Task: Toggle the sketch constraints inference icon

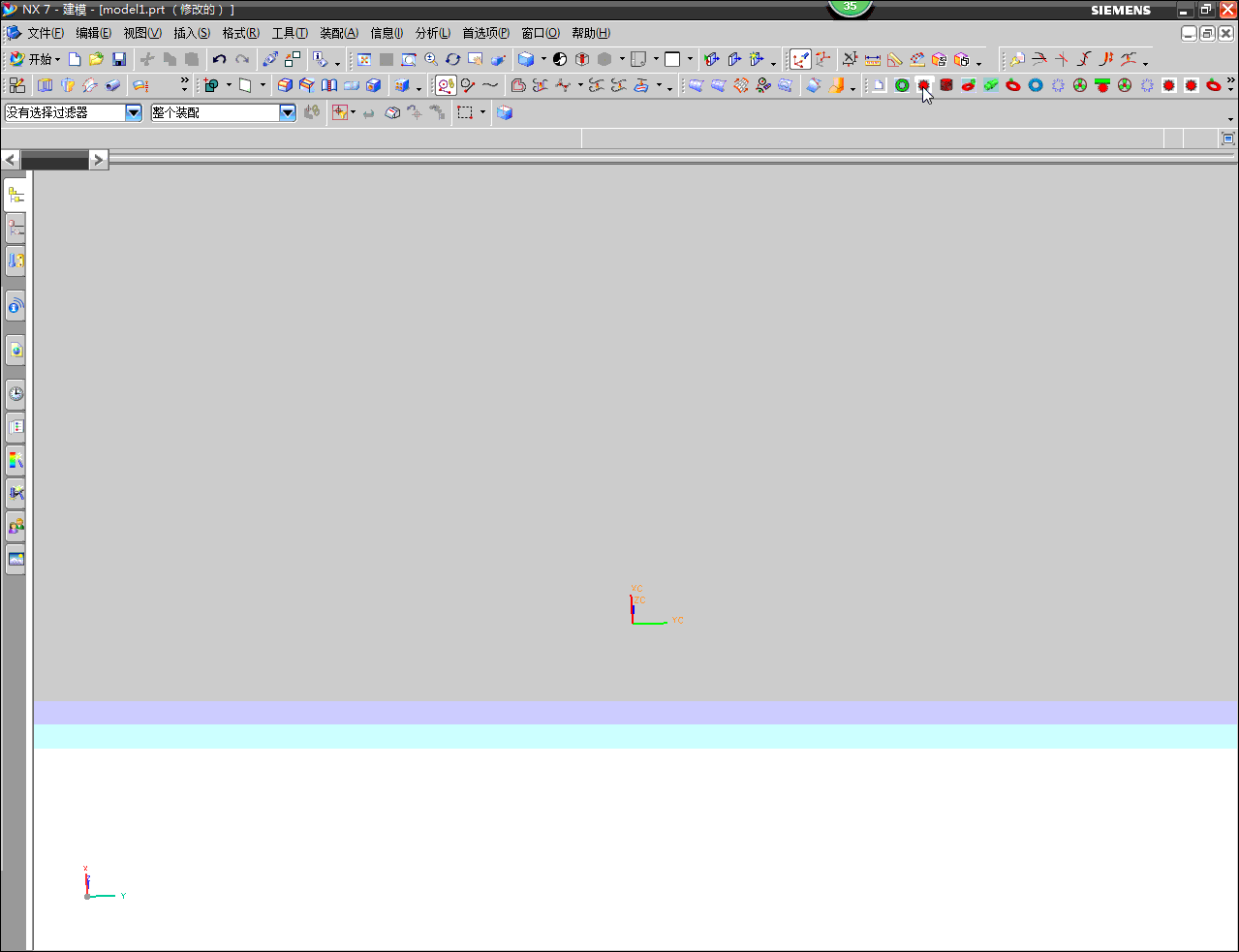Action: (446, 85)
